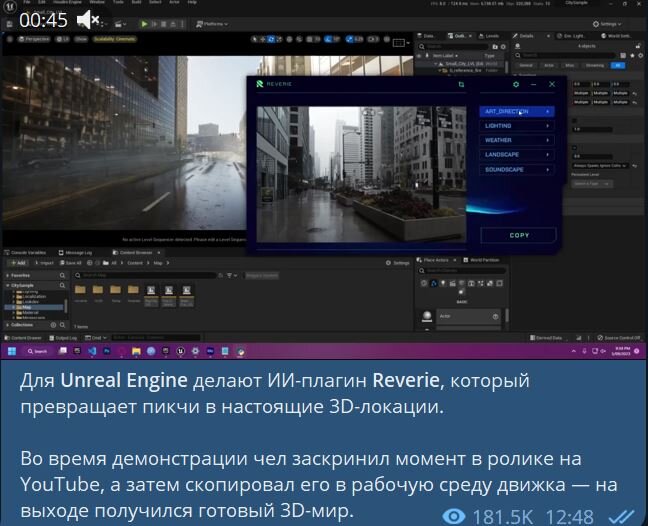Open the Unreal Engine icon in taskbar
Image resolution: width=648 pixels, height=526 pixels.
[179, 352]
